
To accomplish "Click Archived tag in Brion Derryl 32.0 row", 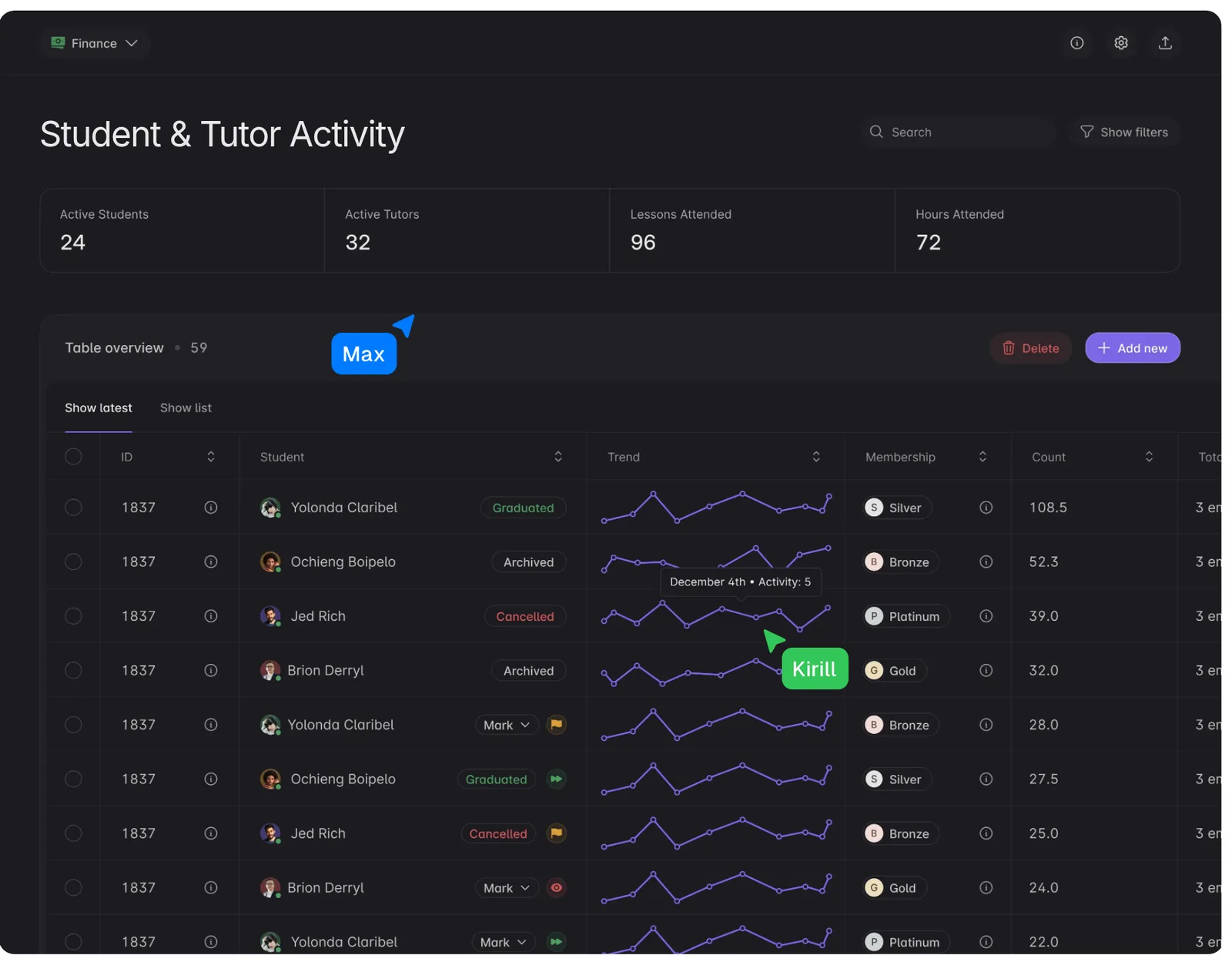I will (528, 670).
